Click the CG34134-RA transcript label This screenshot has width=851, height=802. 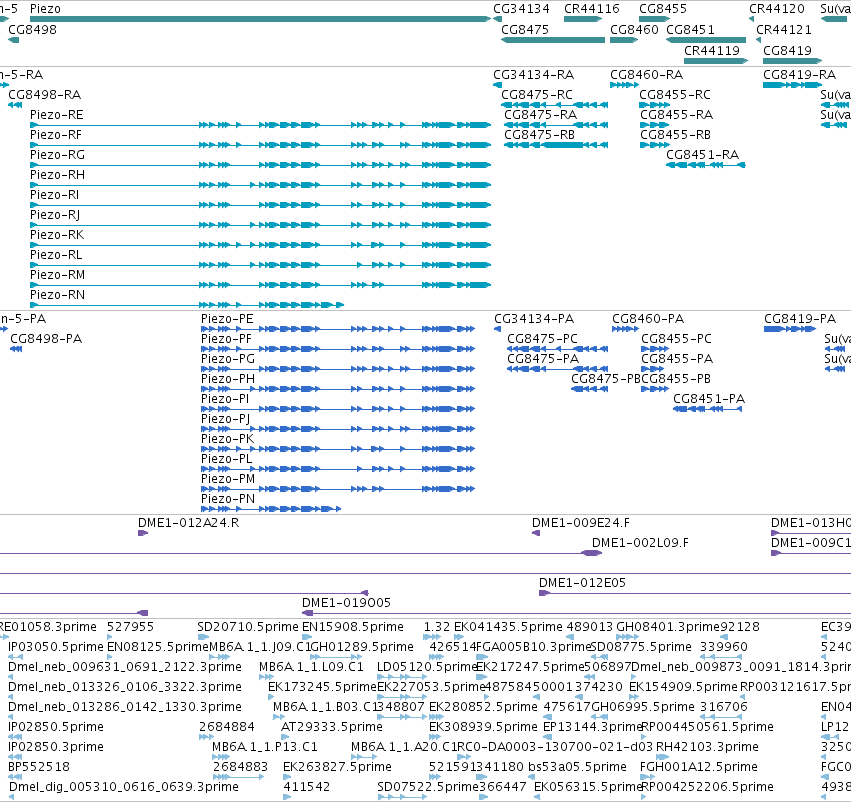[534, 75]
